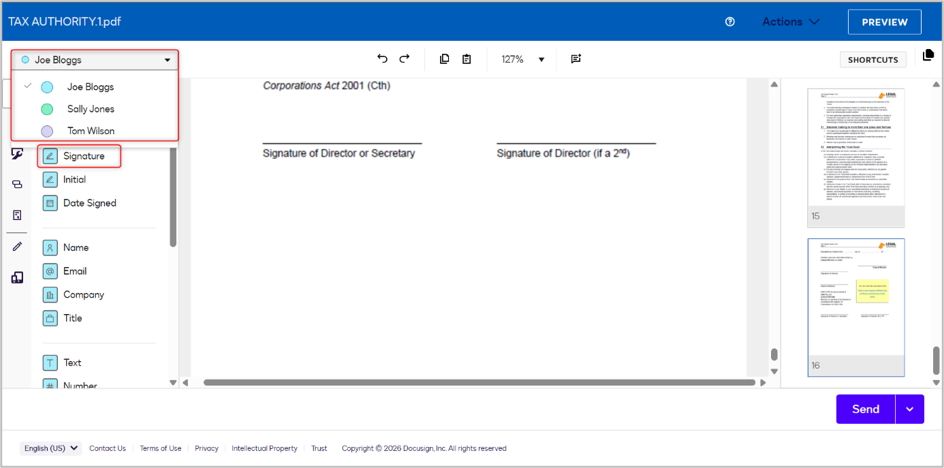Expand the Send options chevron
This screenshot has height=468, width=944.
pyautogui.click(x=910, y=409)
